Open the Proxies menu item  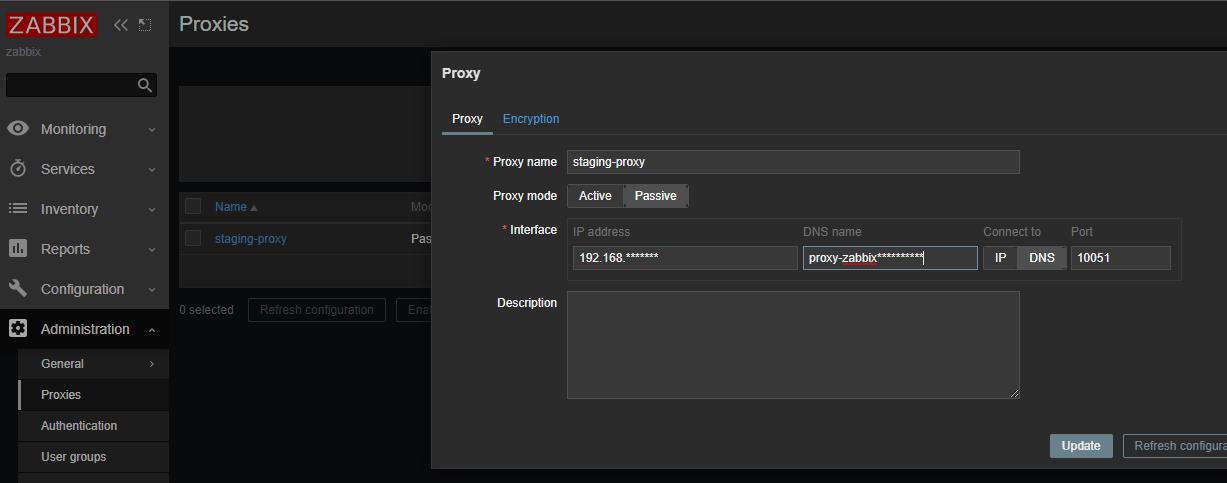[x=93, y=395]
